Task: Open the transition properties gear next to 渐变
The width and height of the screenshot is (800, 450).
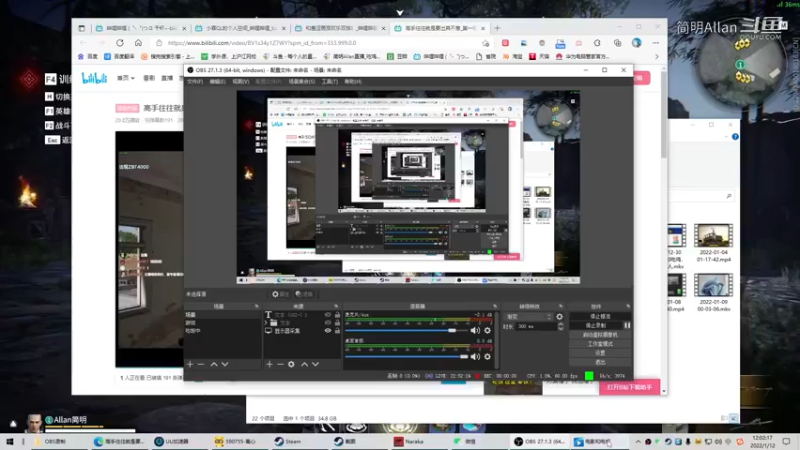Action: (560, 317)
